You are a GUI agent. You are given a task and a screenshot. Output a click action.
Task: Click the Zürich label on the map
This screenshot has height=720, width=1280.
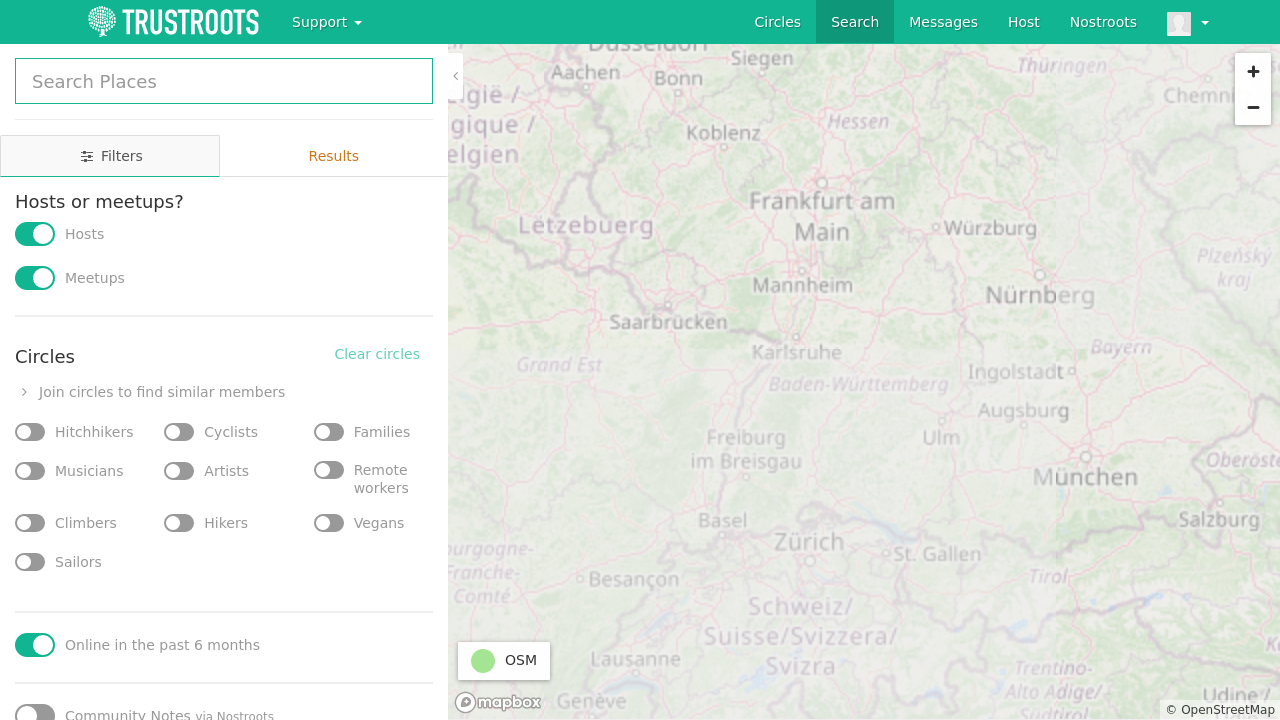[809, 542]
